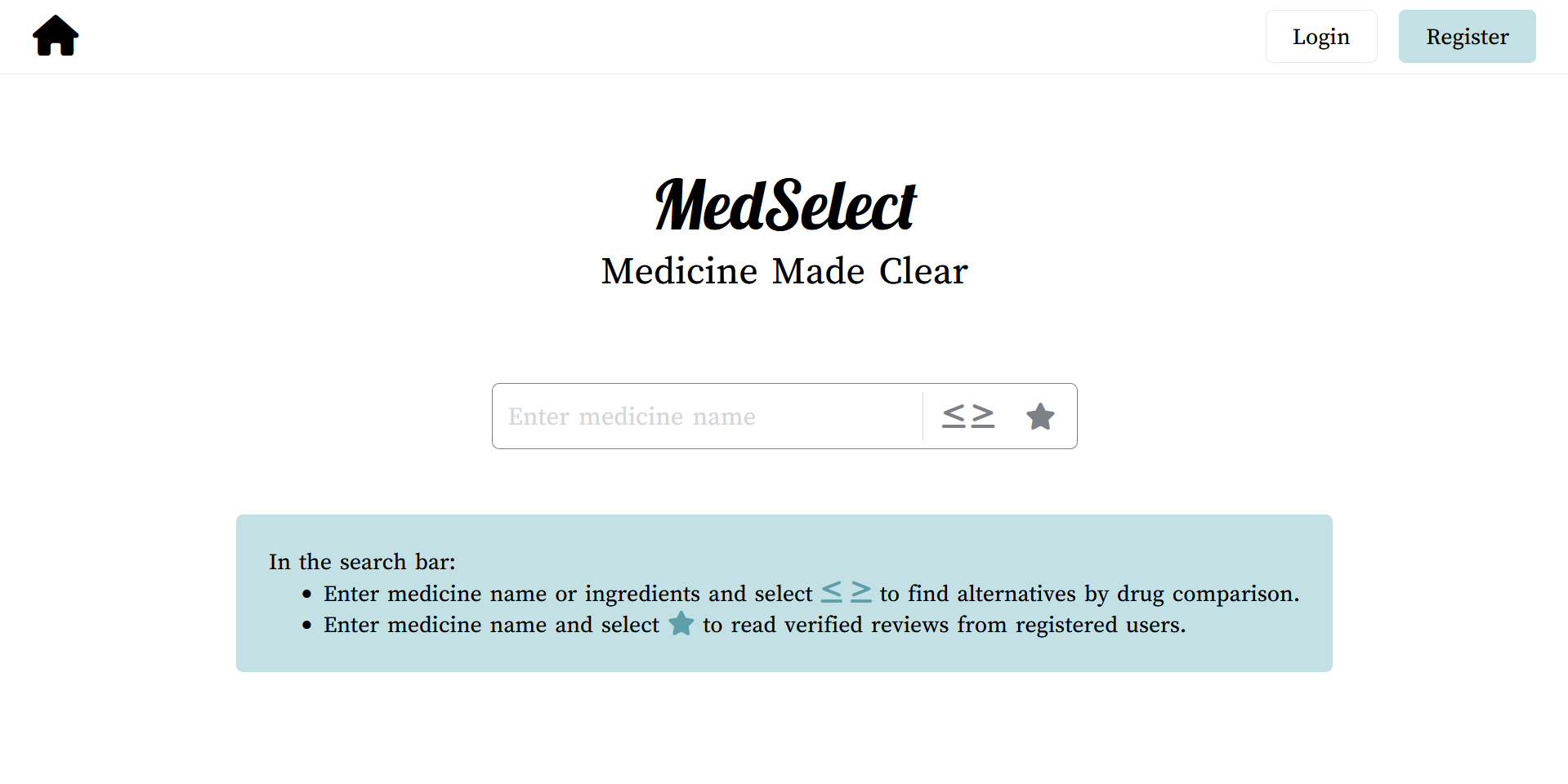Screen dimensions: 1568x784
Task: Click the Enter medicine name input field
Action: coord(707,416)
